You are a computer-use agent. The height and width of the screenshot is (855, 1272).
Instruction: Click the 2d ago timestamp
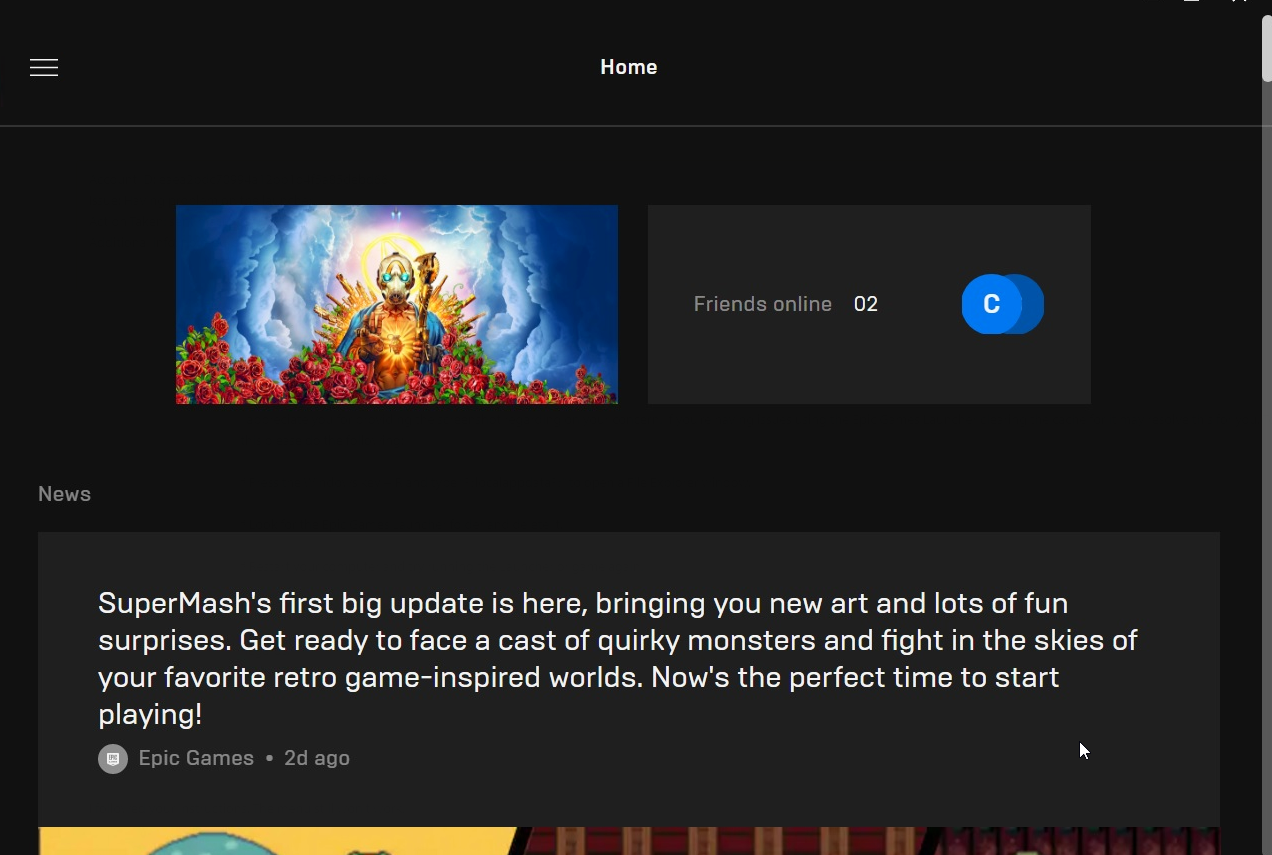[x=317, y=758]
